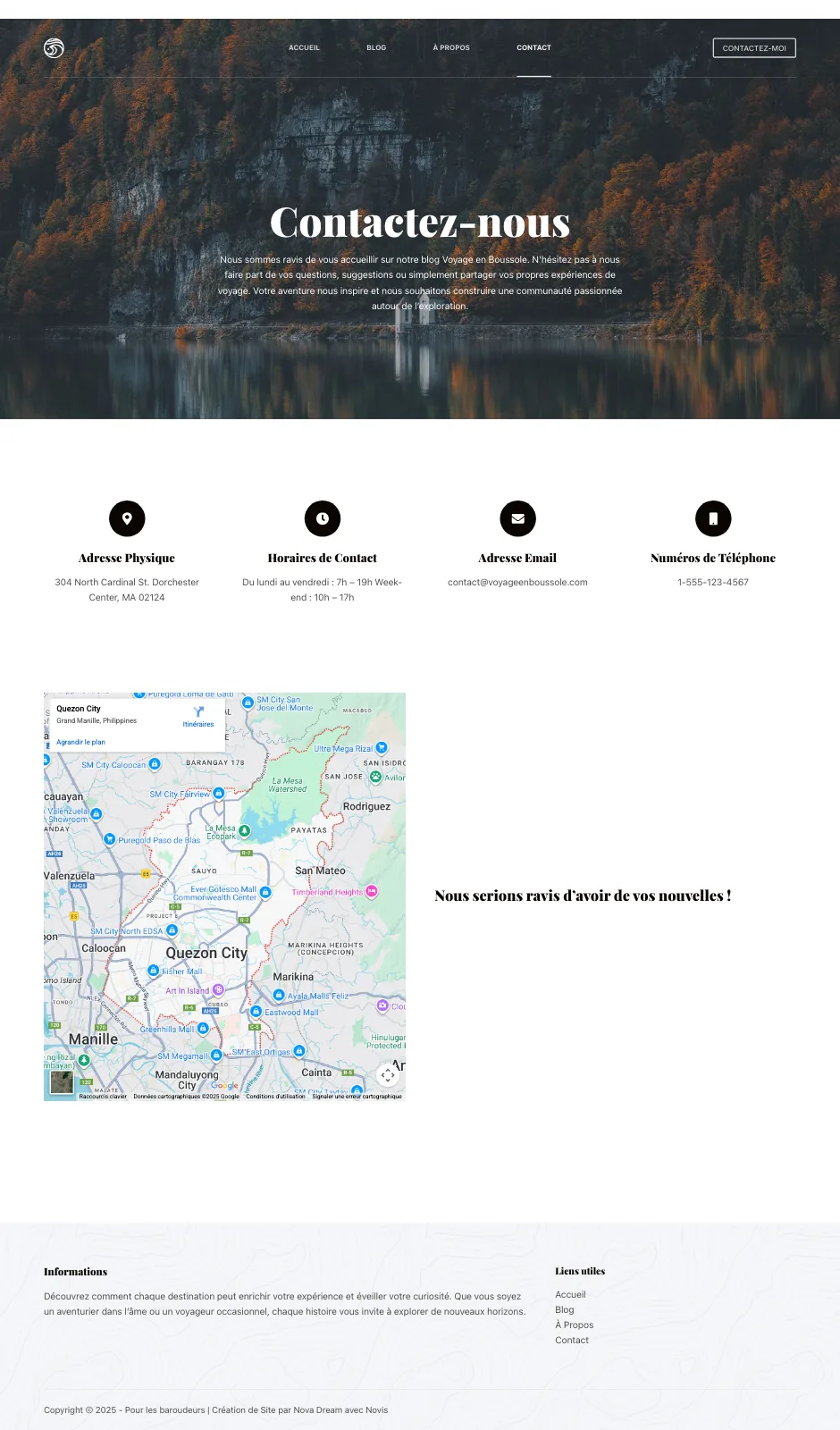The image size is (840, 1430).
Task: Select the Timberland Heights map marker
Action: tap(371, 891)
